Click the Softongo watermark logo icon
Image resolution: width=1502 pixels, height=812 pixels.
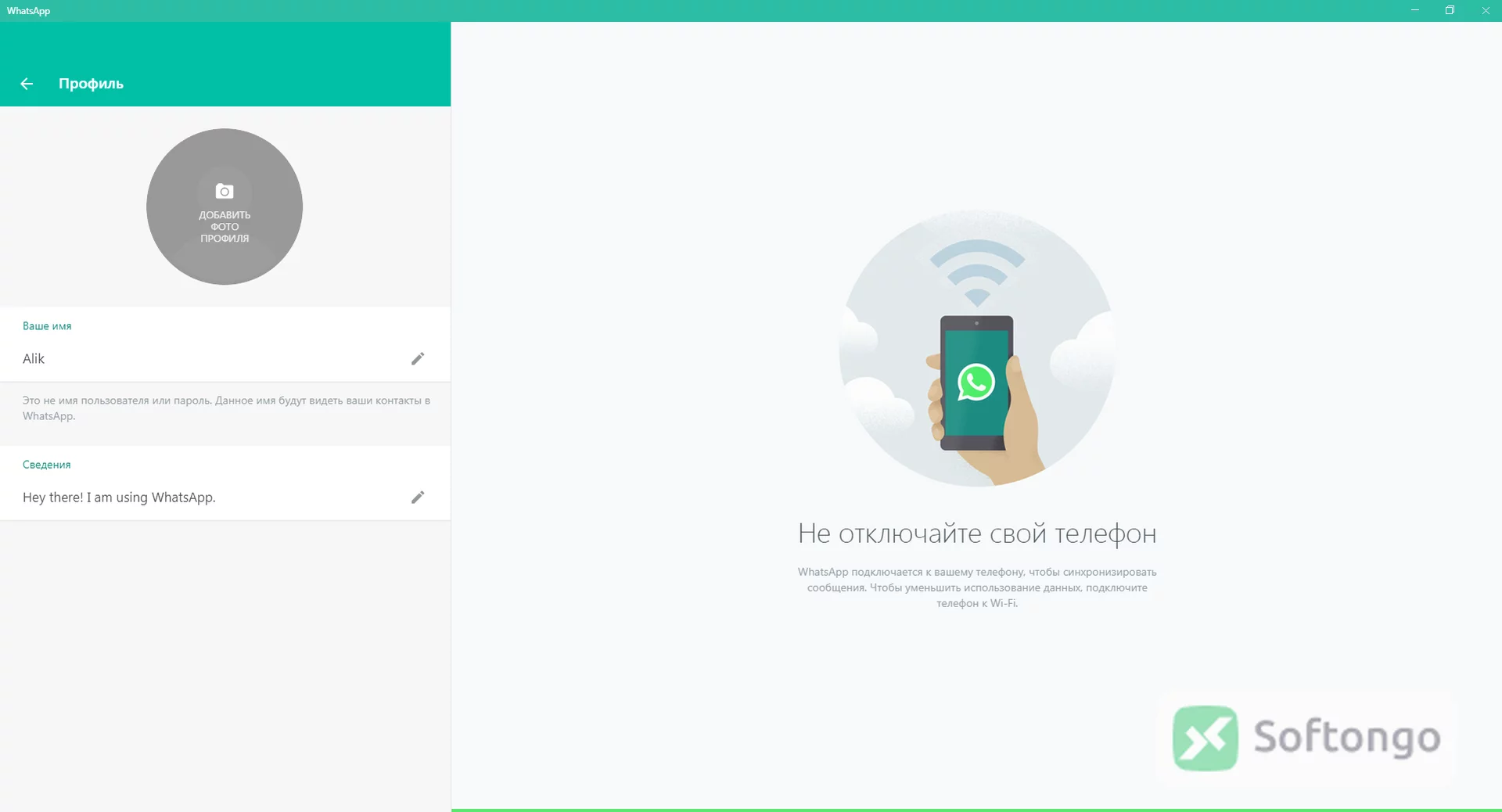tap(1206, 738)
